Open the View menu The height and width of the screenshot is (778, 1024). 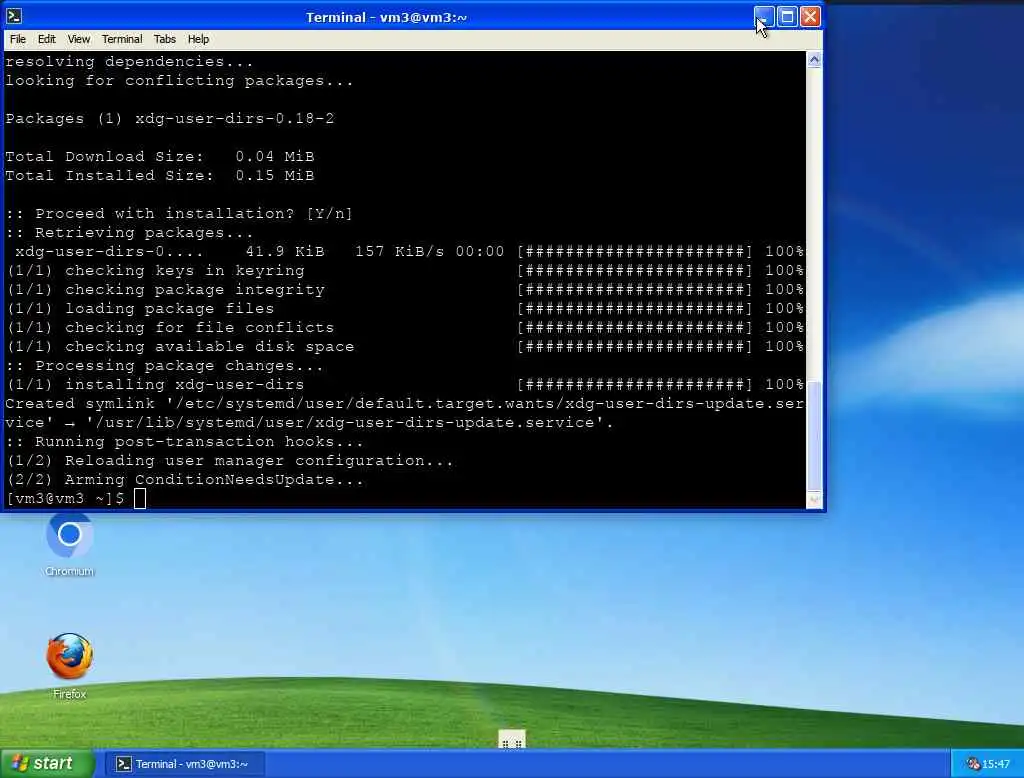pos(78,39)
